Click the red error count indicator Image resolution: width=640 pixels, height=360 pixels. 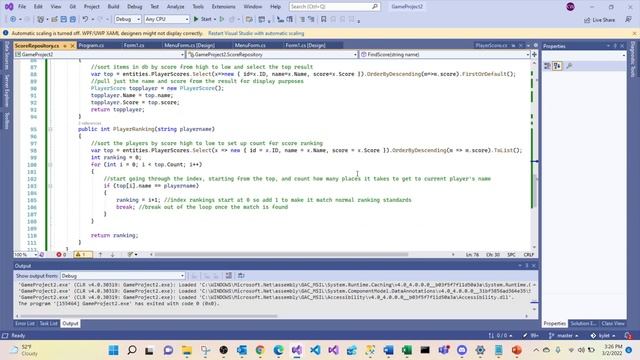coord(61,254)
